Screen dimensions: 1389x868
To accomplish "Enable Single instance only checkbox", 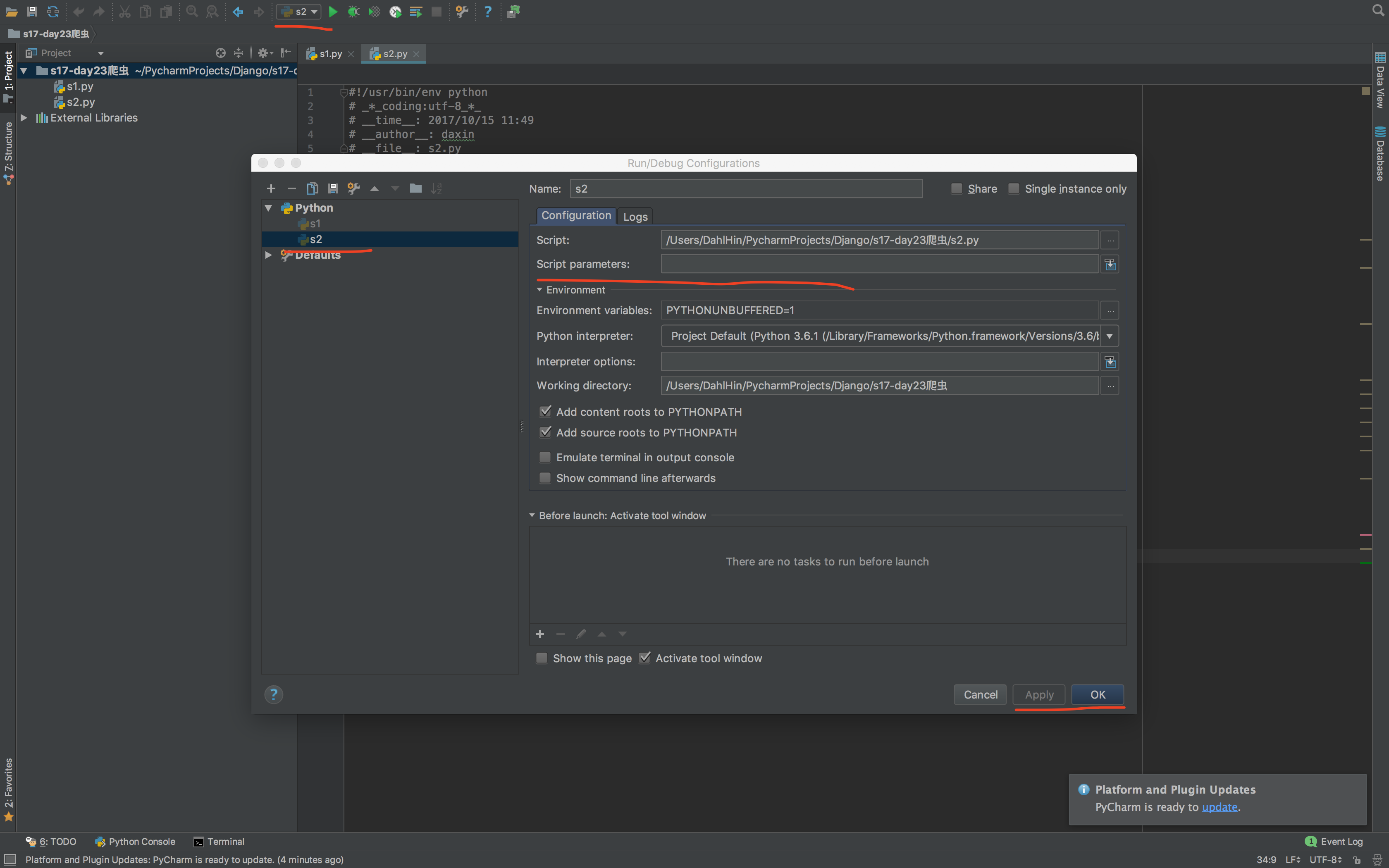I will [1014, 188].
